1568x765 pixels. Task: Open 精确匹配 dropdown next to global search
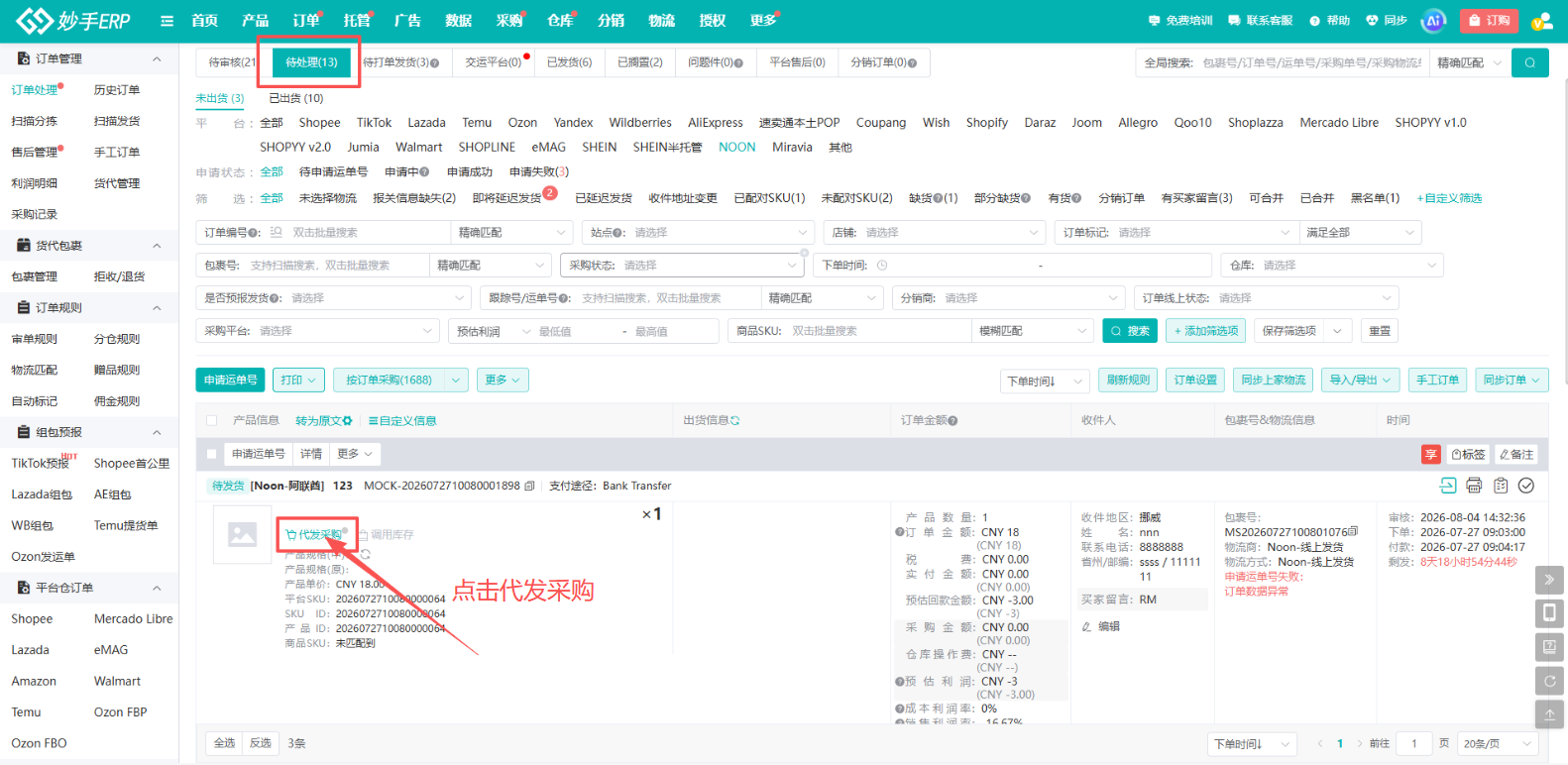pos(1469,62)
